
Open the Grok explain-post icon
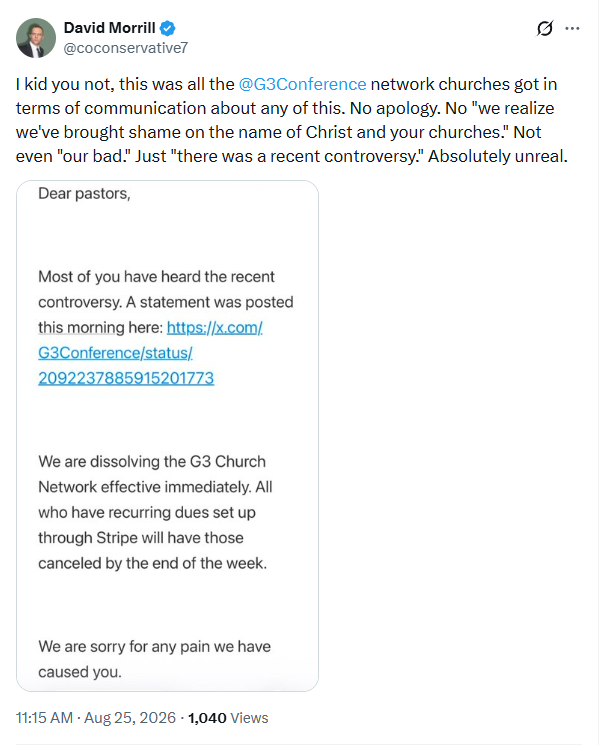point(544,29)
